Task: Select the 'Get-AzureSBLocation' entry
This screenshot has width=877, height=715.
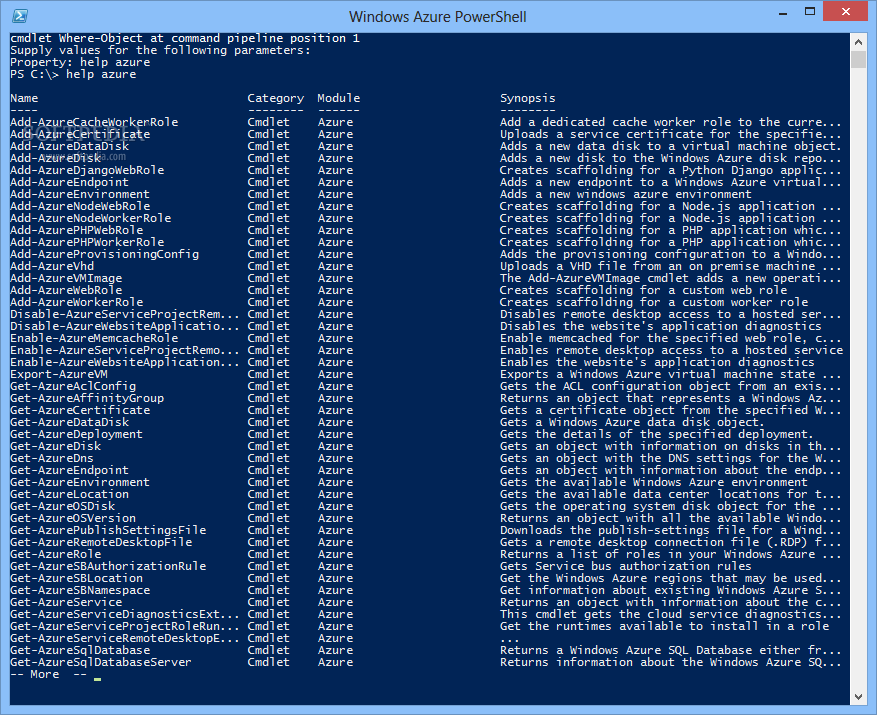Action: pos(77,579)
